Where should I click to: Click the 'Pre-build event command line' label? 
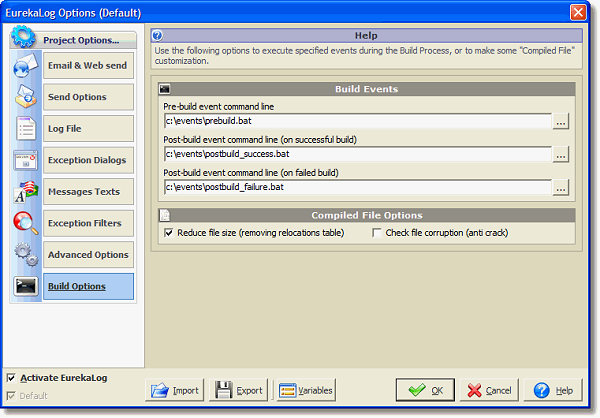pos(218,106)
